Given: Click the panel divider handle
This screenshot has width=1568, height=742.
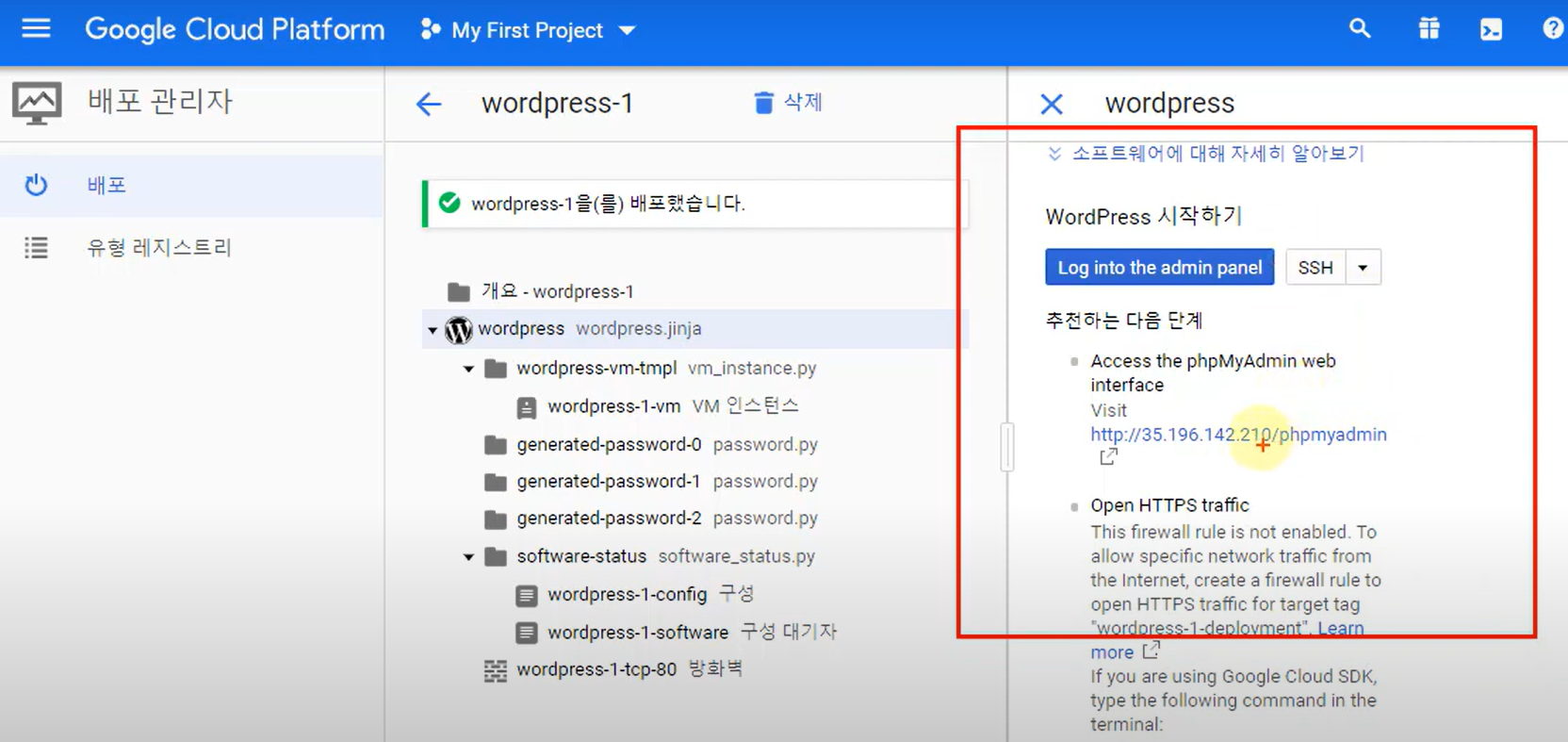Looking at the screenshot, I should click(1007, 447).
